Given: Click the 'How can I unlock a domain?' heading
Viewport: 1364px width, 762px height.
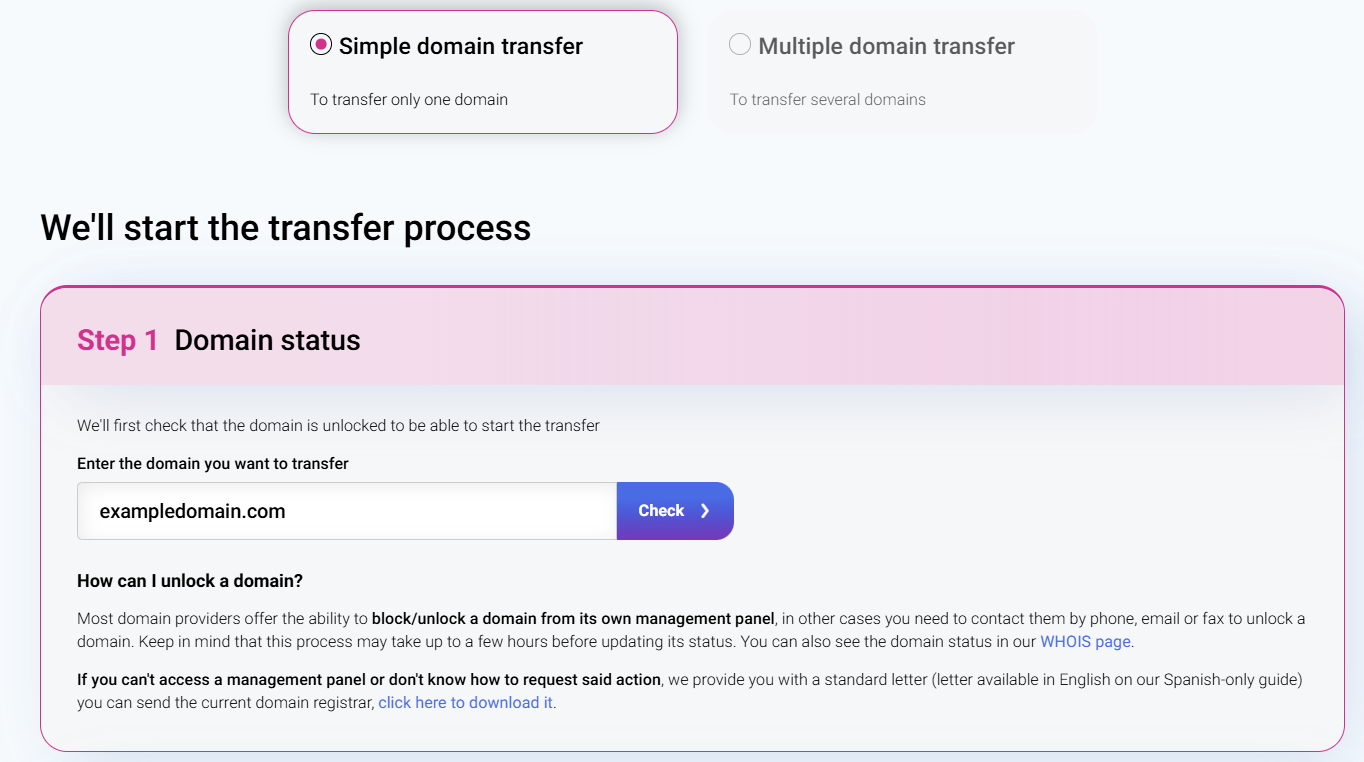Looking at the screenshot, I should pyautogui.click(x=190, y=581).
